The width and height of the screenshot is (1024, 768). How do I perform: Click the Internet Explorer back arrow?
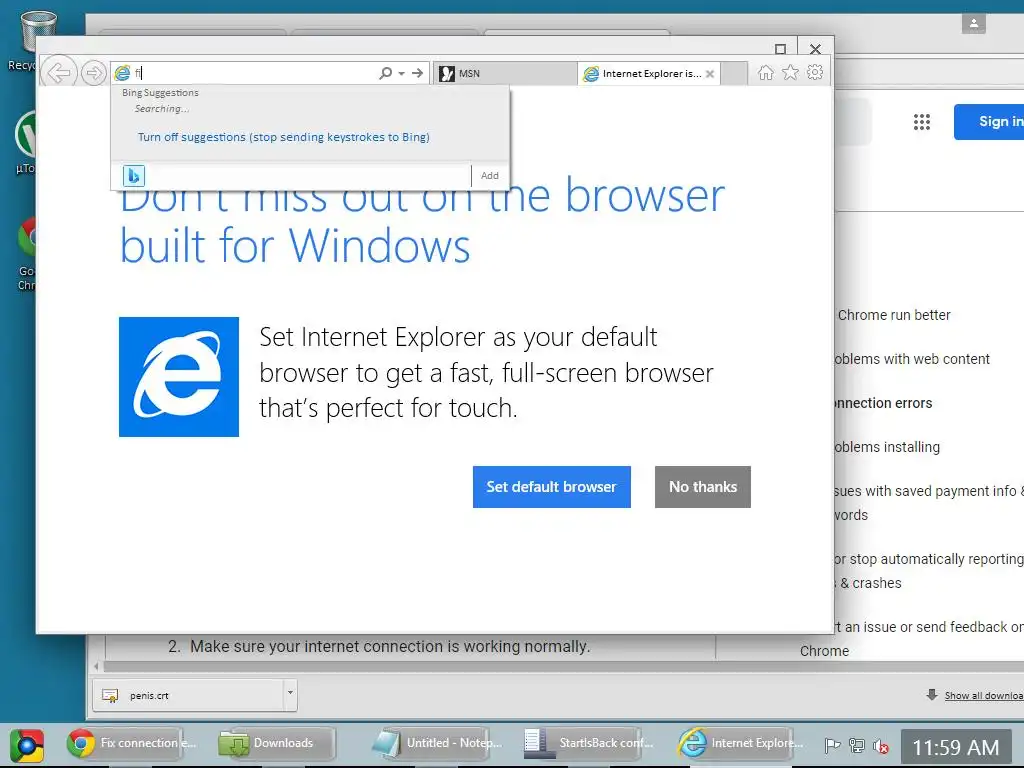pos(59,72)
